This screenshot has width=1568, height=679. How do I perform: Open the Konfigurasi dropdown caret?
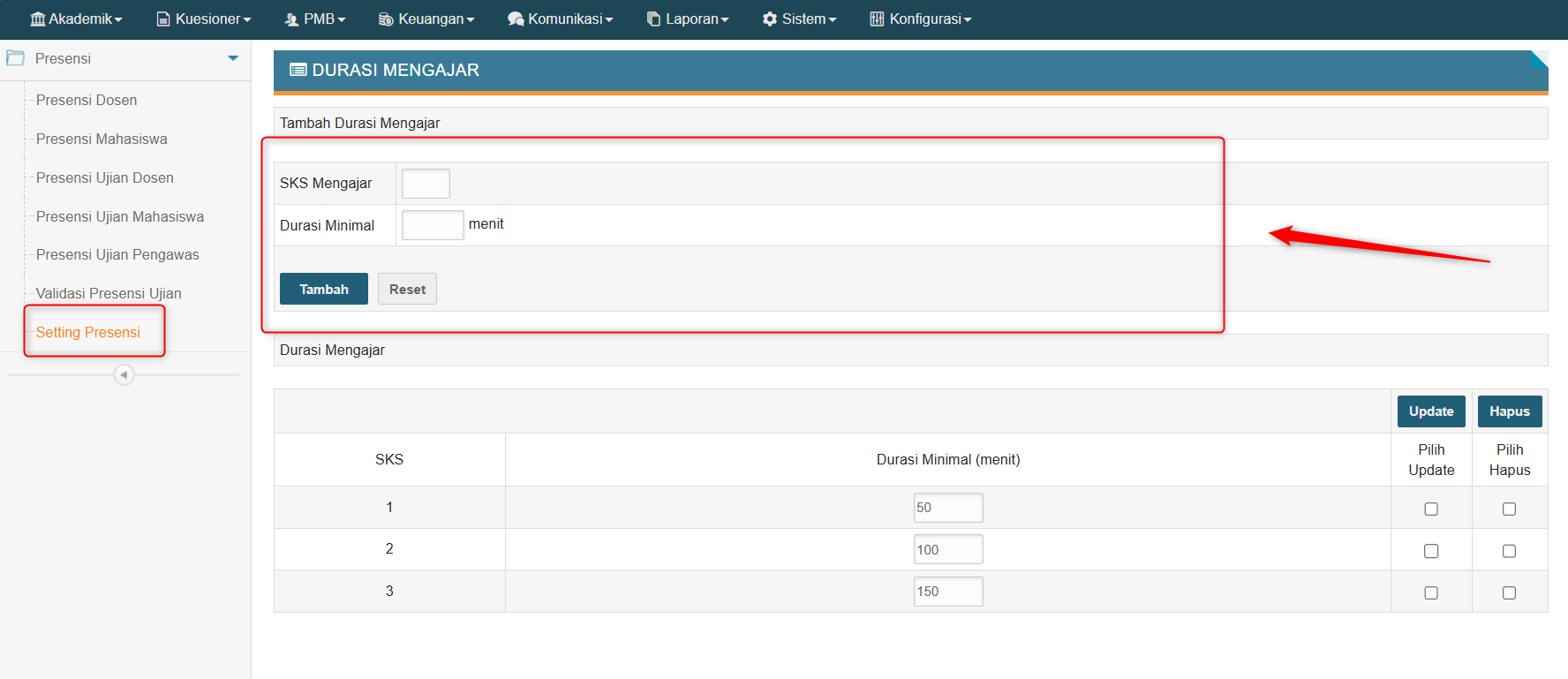[x=968, y=20]
